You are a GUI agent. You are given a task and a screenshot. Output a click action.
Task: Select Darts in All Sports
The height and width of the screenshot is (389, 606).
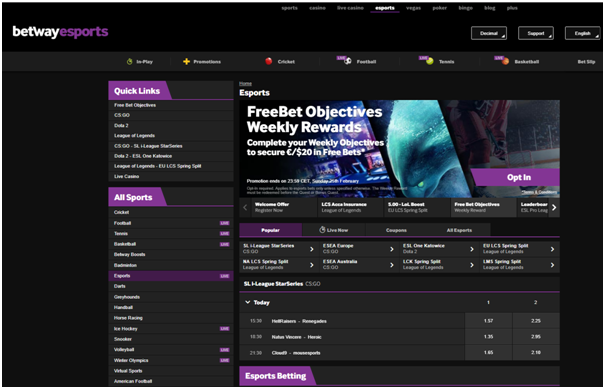point(171,286)
